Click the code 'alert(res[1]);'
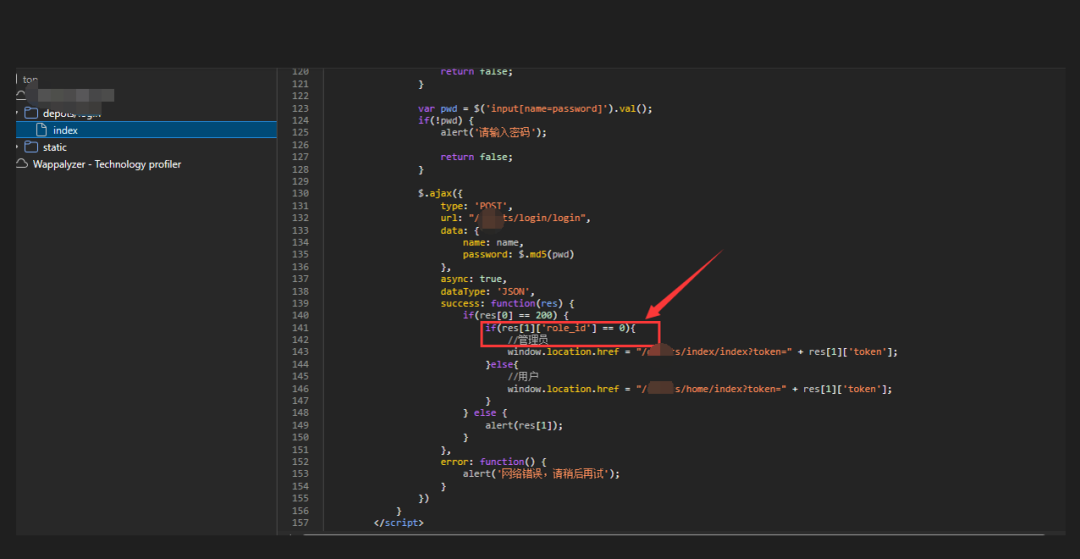Image resolution: width=1080 pixels, height=559 pixels. click(524, 425)
